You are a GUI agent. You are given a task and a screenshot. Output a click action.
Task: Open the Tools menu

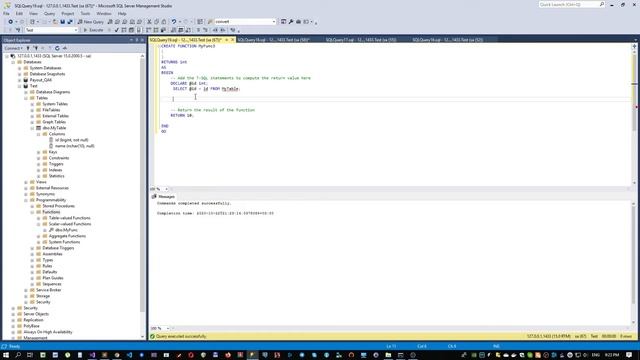pos(85,13)
